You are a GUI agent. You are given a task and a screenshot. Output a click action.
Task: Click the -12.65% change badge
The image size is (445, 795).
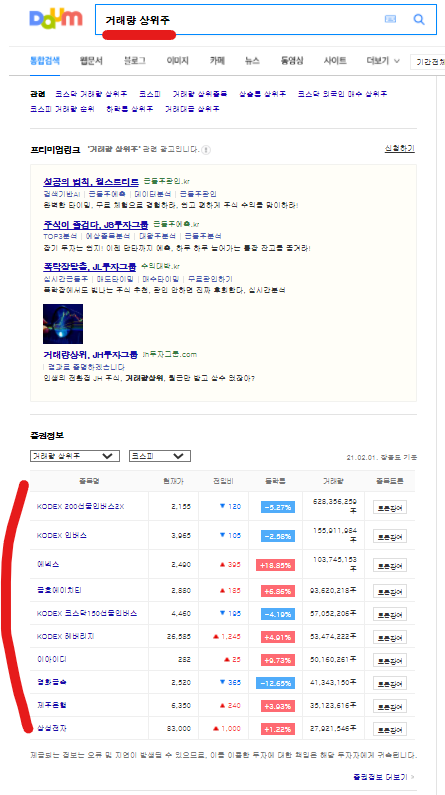pyautogui.click(x=276, y=683)
